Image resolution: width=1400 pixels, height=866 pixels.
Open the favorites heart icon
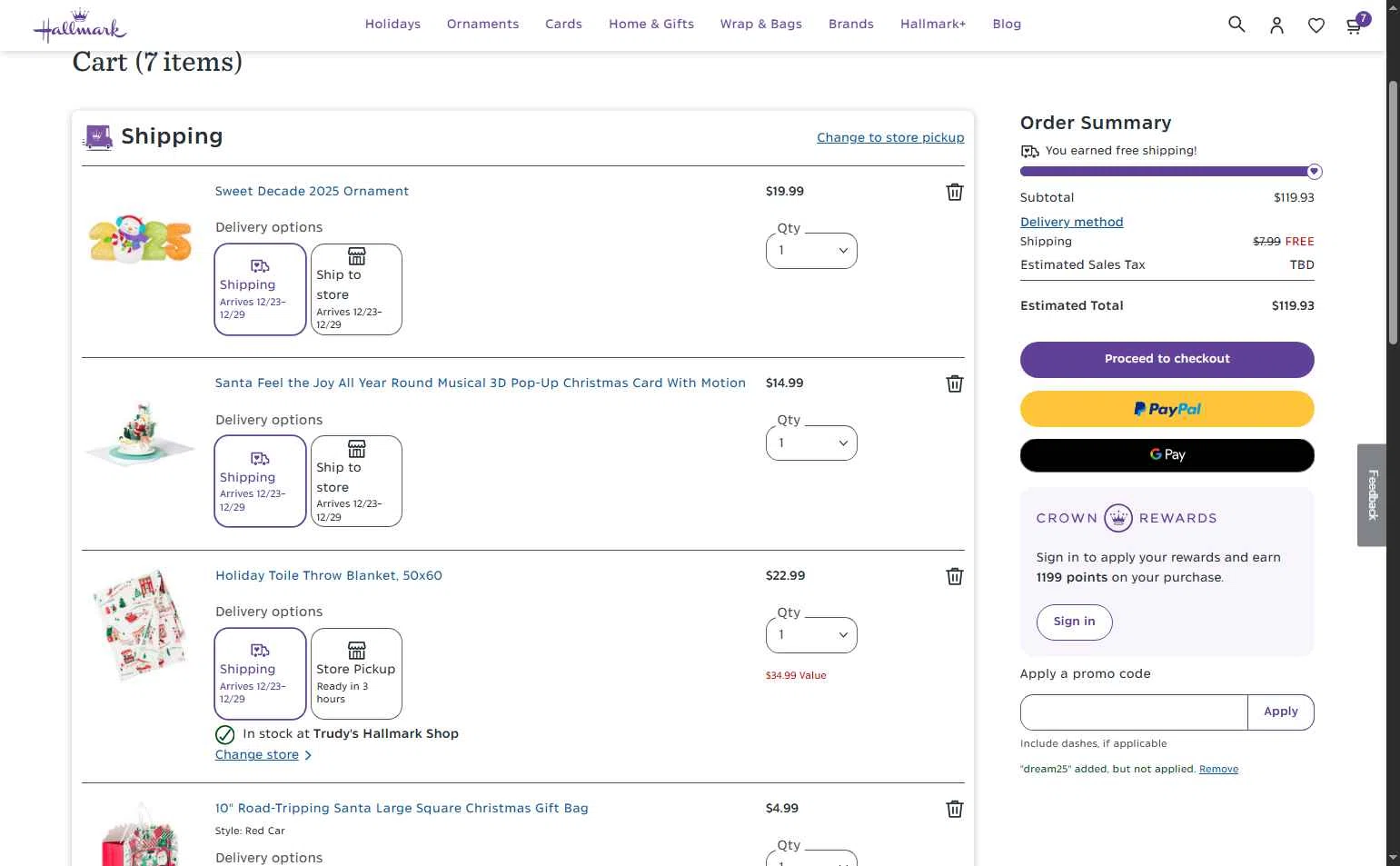(x=1316, y=25)
